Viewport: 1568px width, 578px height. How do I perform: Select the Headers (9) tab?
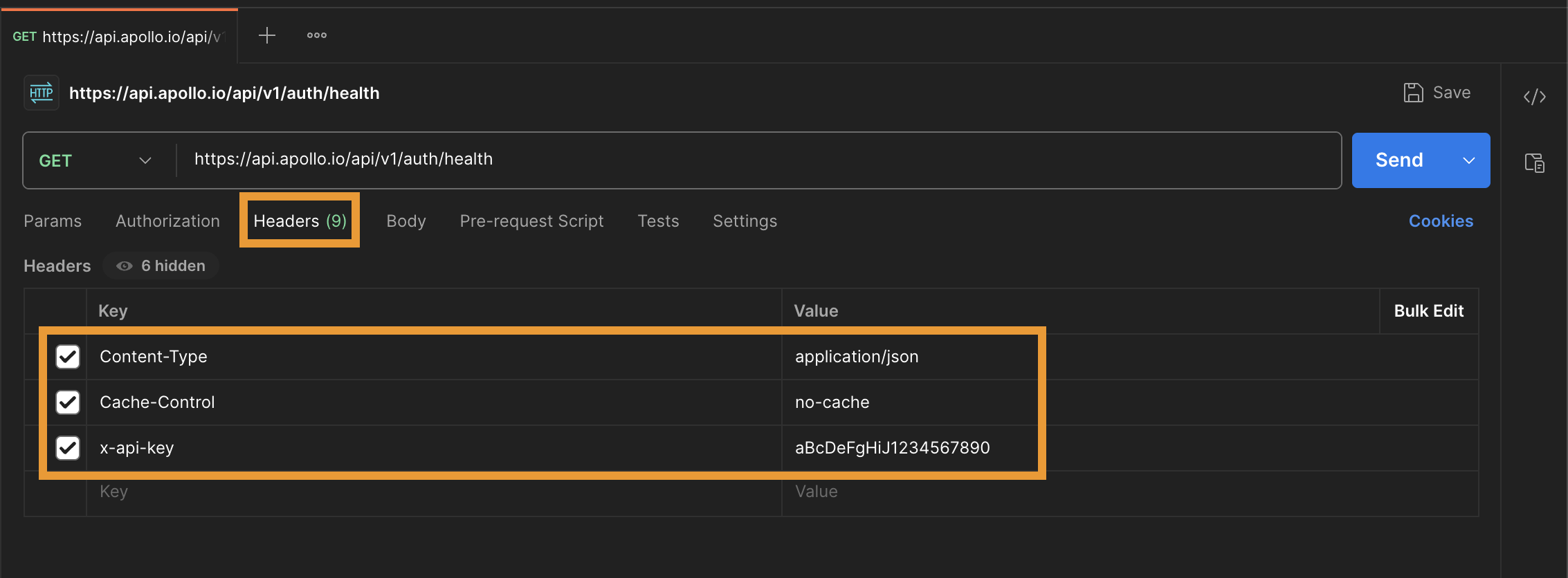[x=300, y=221]
